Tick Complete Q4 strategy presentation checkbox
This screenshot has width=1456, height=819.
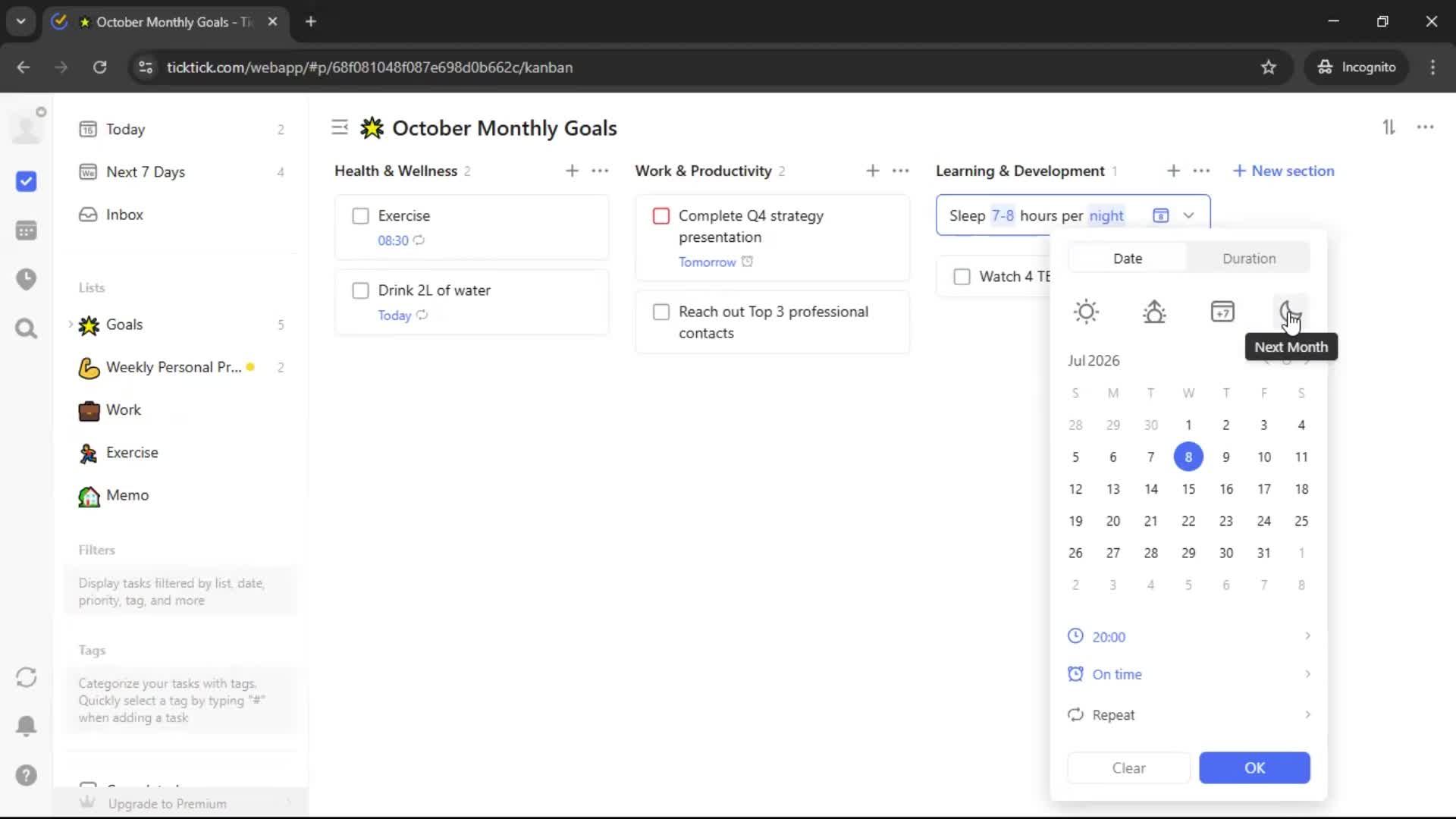661,216
